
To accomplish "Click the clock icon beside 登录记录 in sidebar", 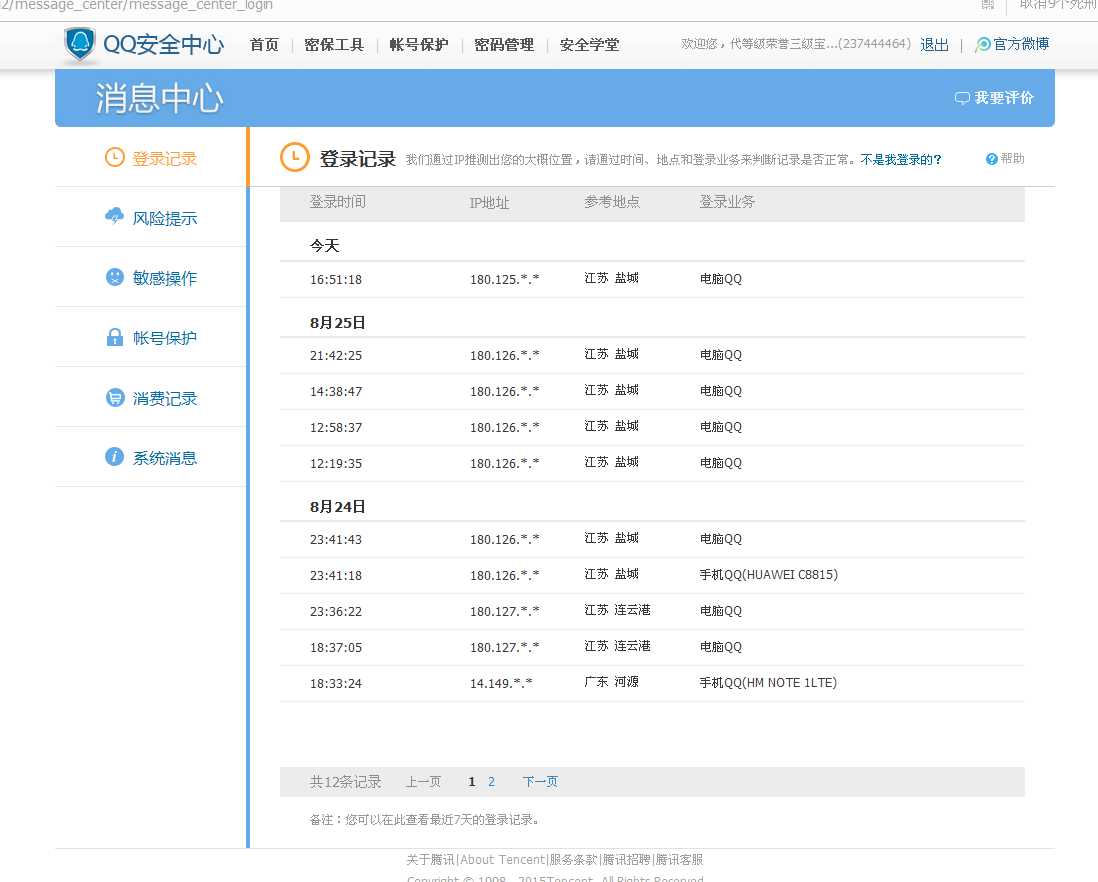I will tap(115, 158).
